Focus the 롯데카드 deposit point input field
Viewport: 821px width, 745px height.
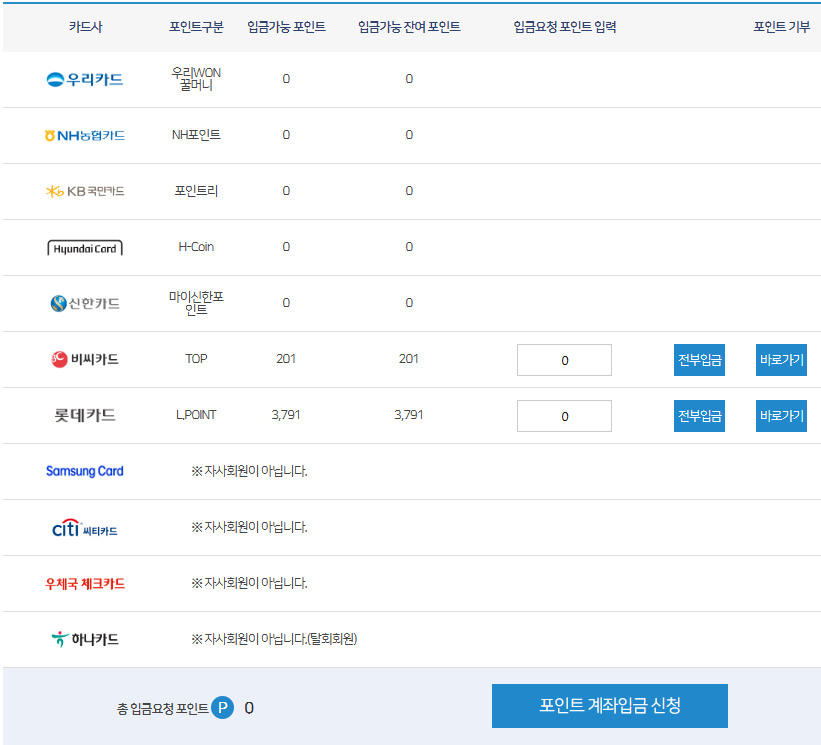pyautogui.click(x=564, y=416)
